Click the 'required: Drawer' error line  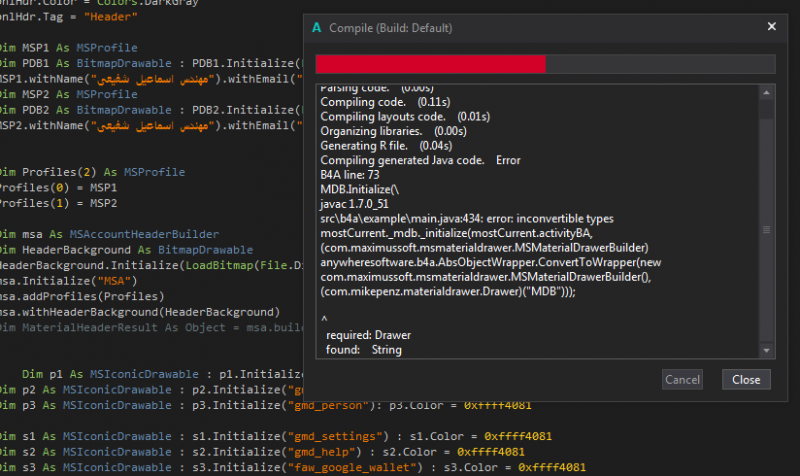pyautogui.click(x=366, y=335)
